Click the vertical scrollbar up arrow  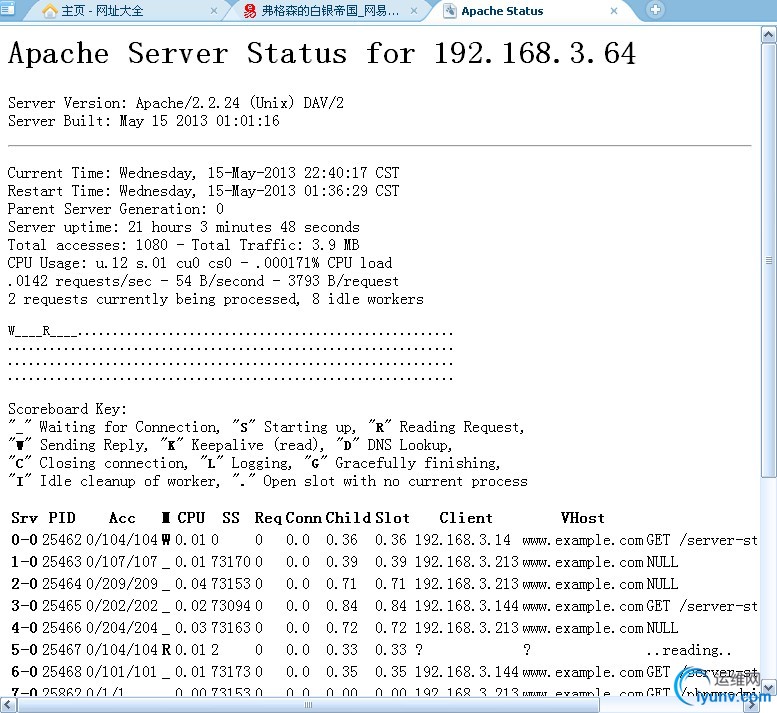[768, 34]
